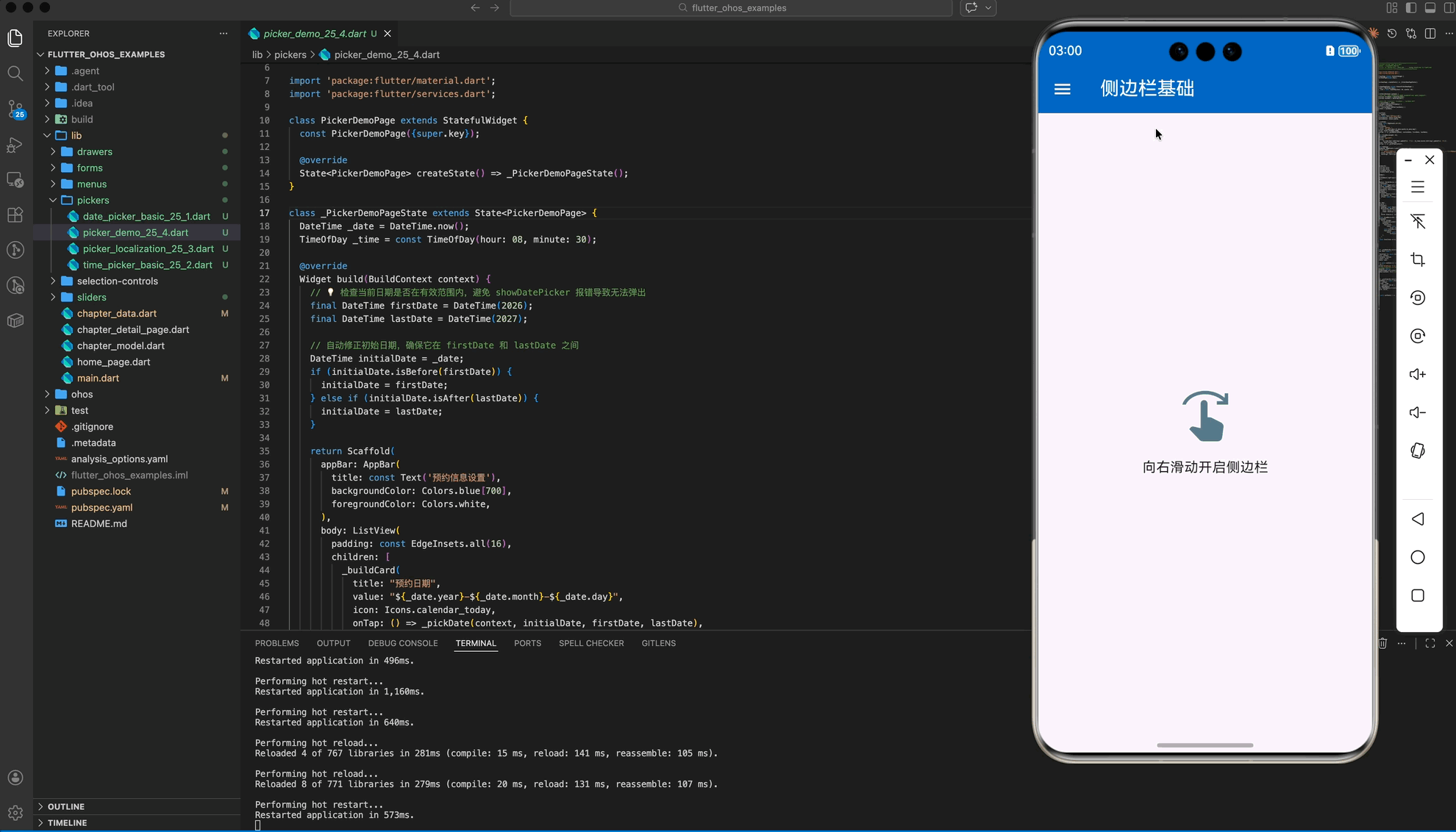The height and width of the screenshot is (832, 1456).
Task: Tap the hamburger menu in the 侧边栏基础 app bar
Action: pyautogui.click(x=1062, y=88)
